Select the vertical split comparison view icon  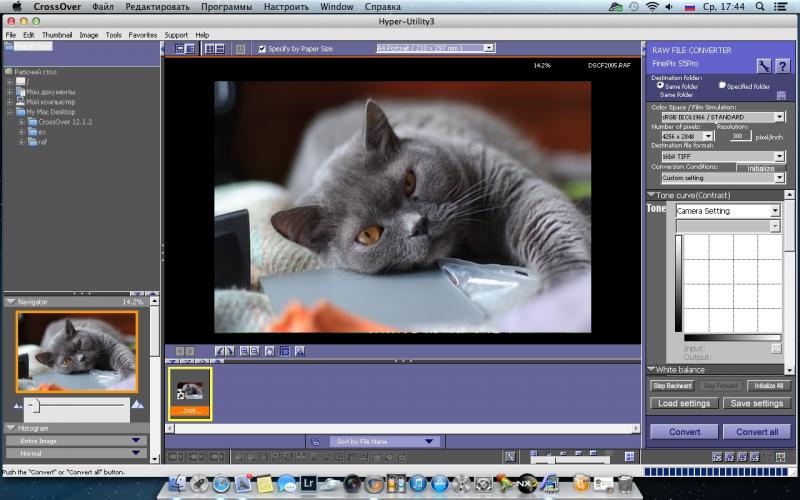tap(209, 49)
